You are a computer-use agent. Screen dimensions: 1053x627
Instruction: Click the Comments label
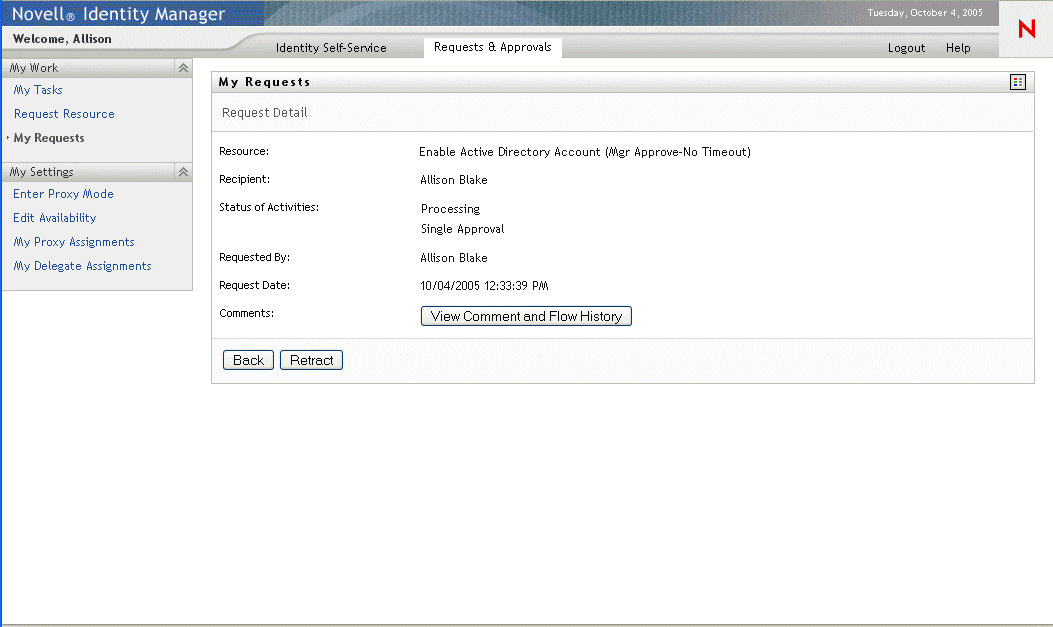(246, 314)
